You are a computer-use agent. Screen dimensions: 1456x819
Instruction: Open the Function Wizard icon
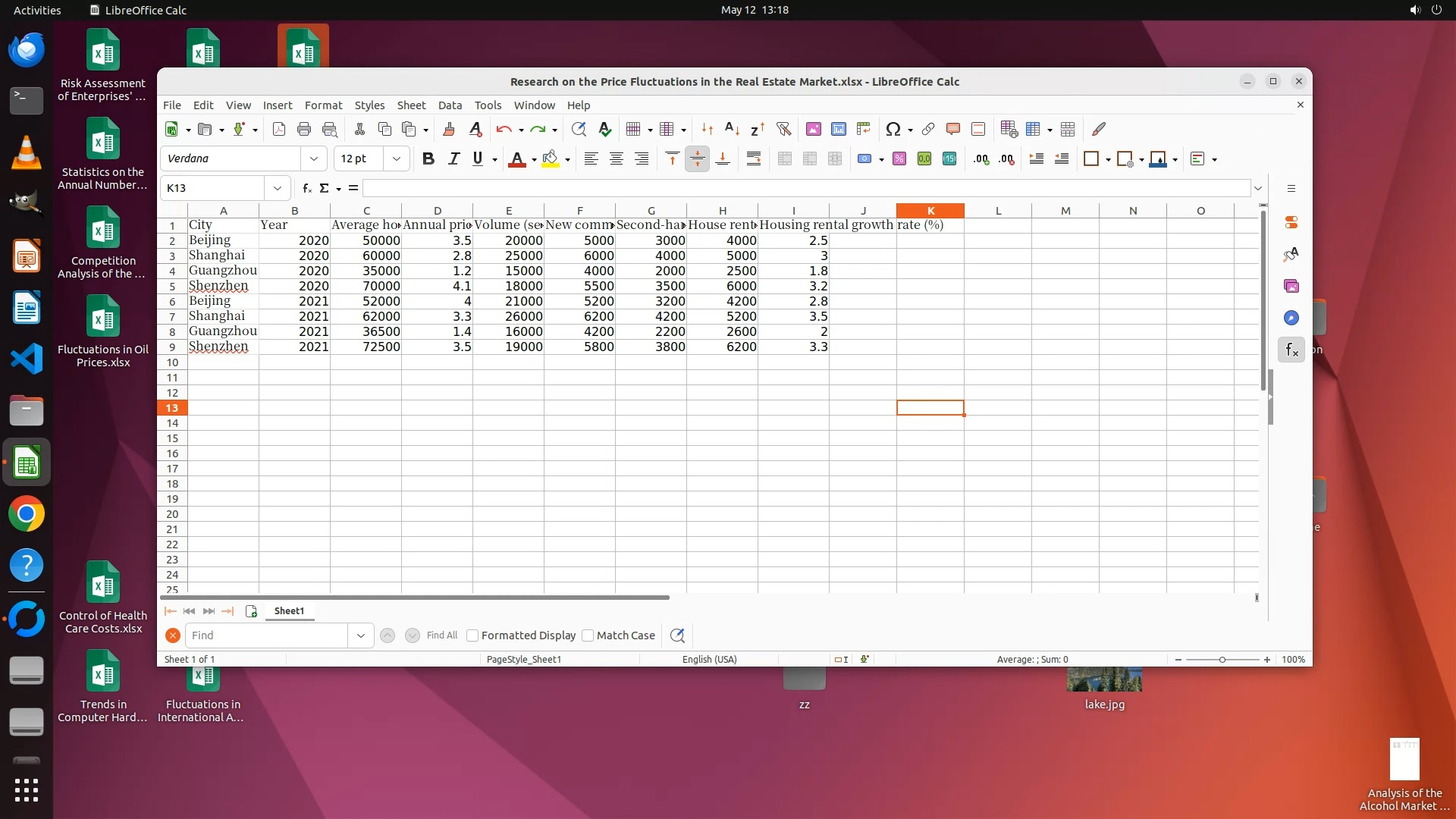306,188
